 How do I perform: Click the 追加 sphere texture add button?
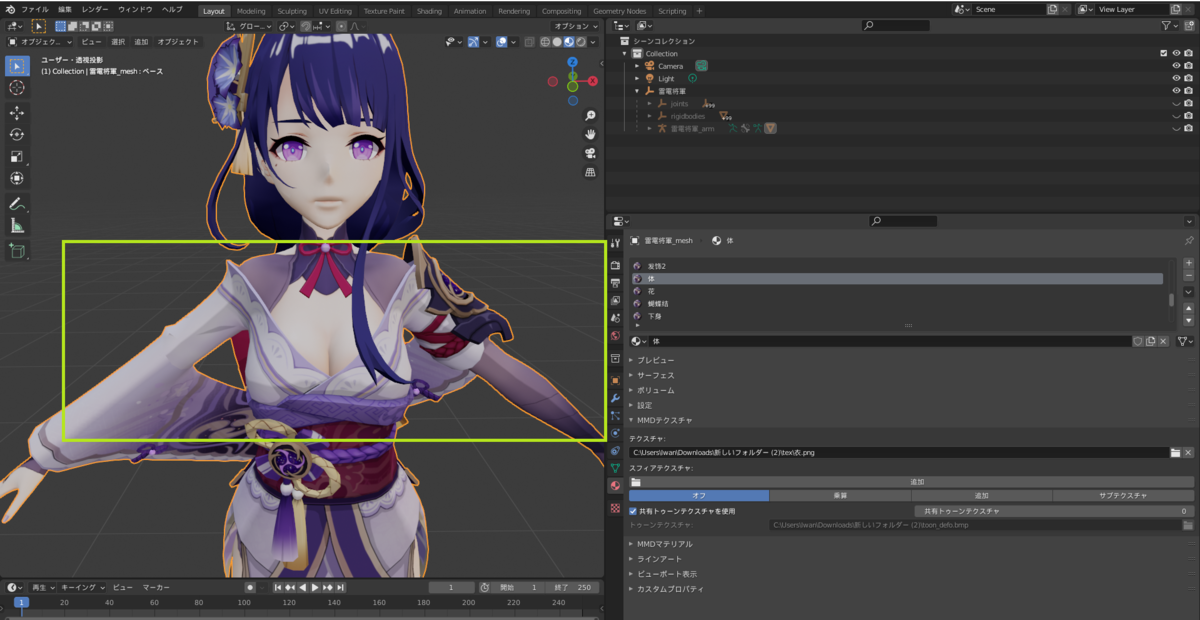[x=911, y=482]
